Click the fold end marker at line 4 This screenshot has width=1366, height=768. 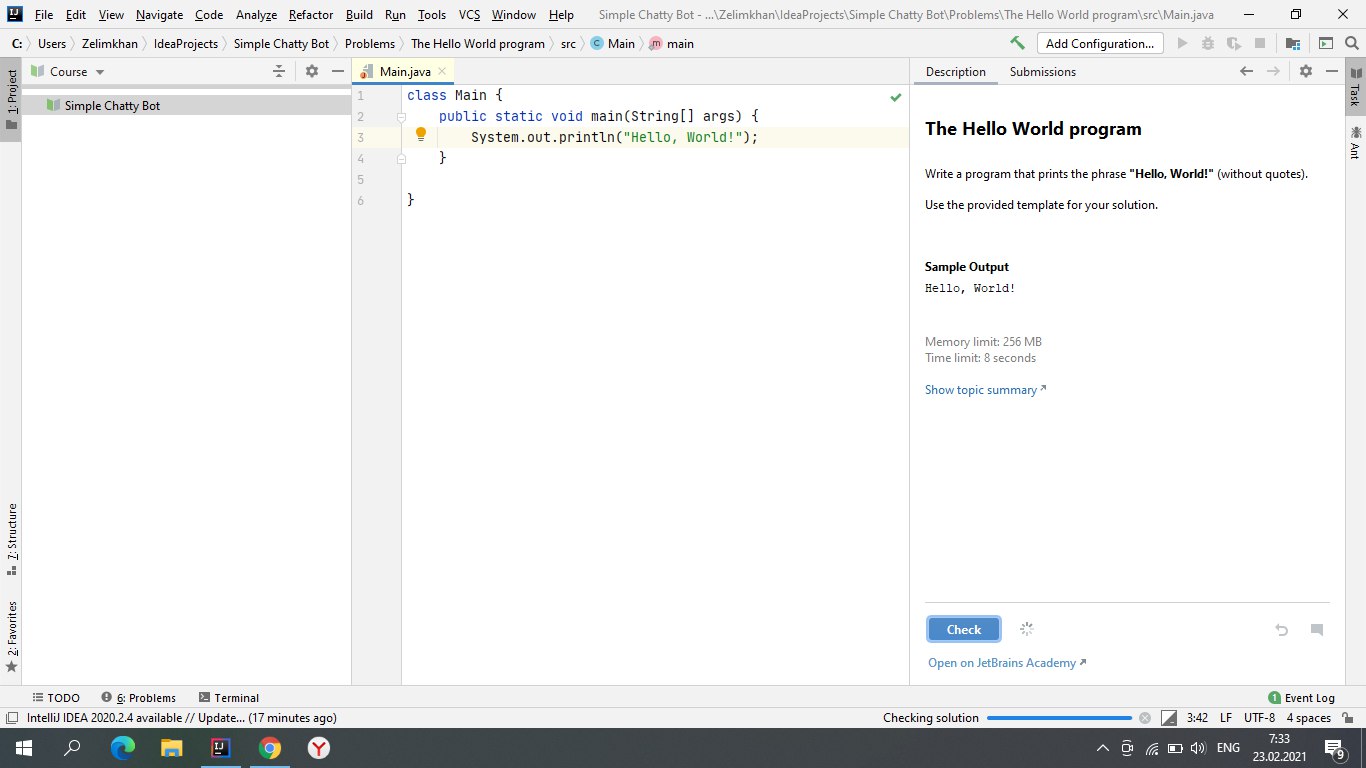[x=400, y=158]
